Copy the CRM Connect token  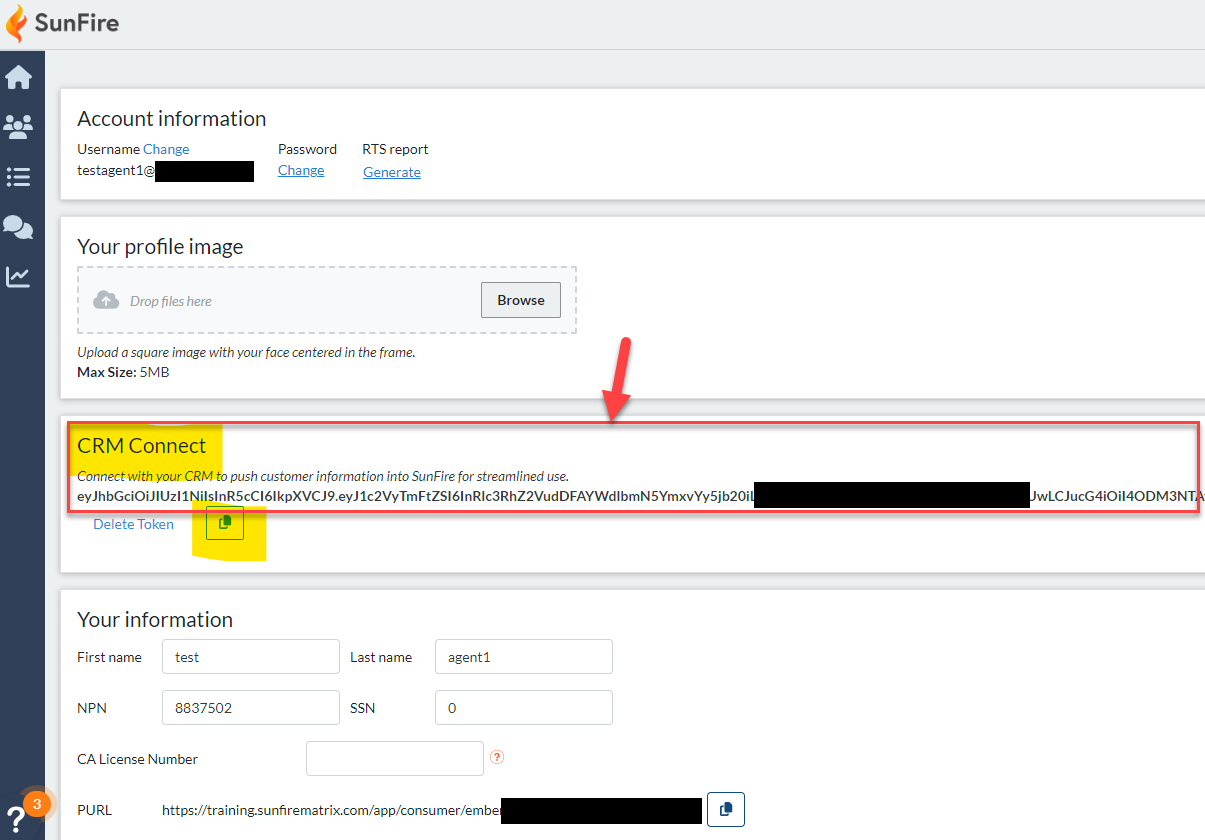[224, 522]
